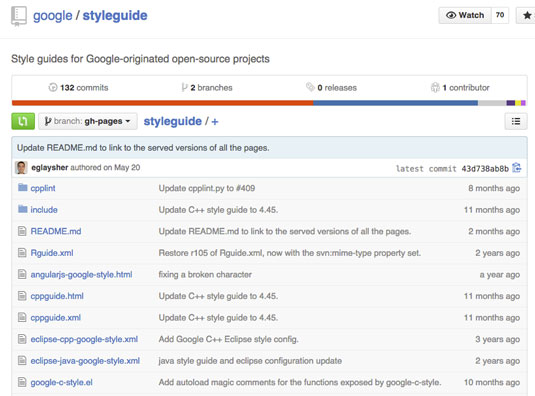Image resolution: width=535 pixels, height=396 pixels.
Task: Open commit 'Update cpplint.py to #409'
Action: pos(207,188)
